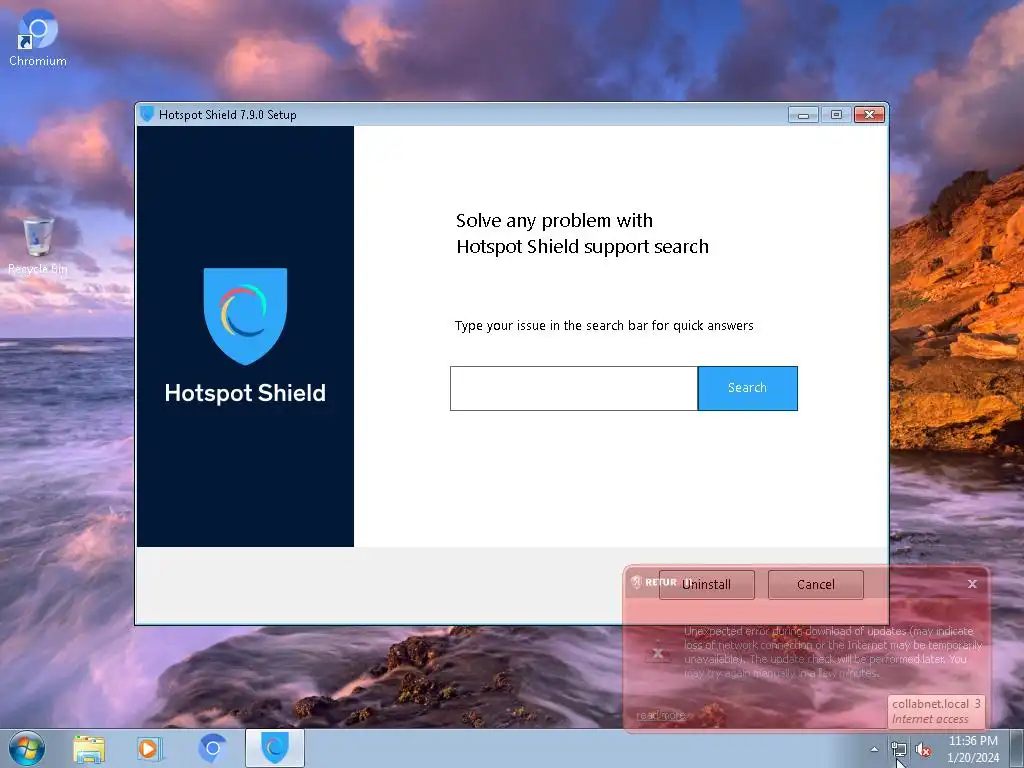Click the Hotspot Shield shield logo
1024x768 pixels.
(245, 316)
